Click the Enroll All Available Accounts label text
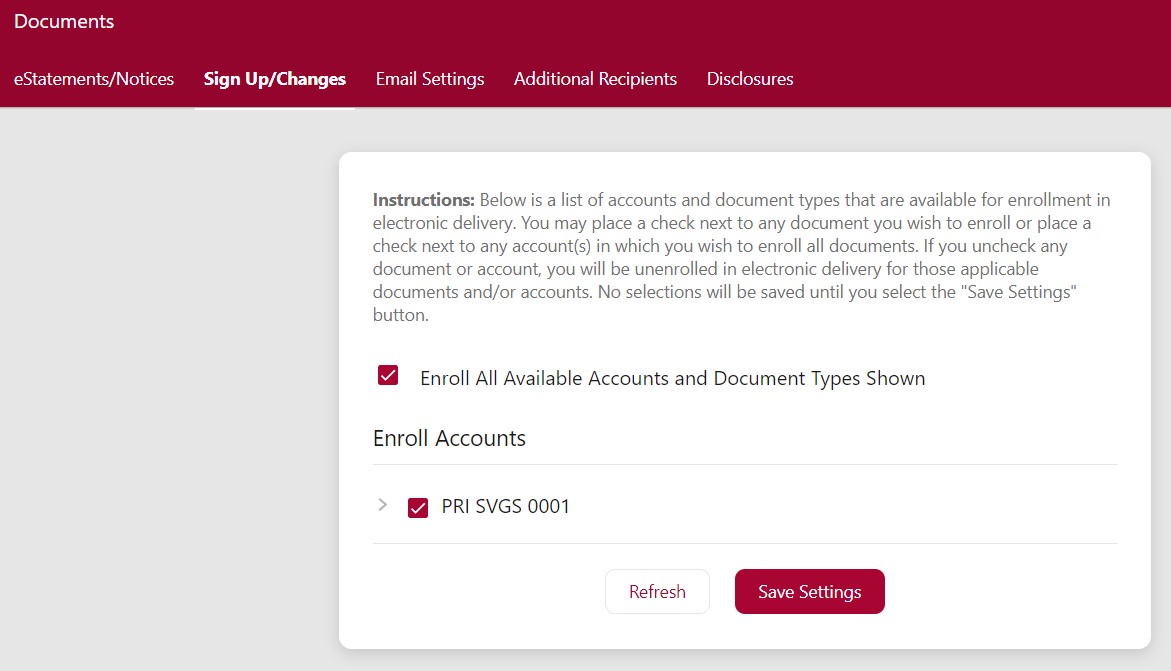Screen dimensions: 1171x671 tap(672, 379)
